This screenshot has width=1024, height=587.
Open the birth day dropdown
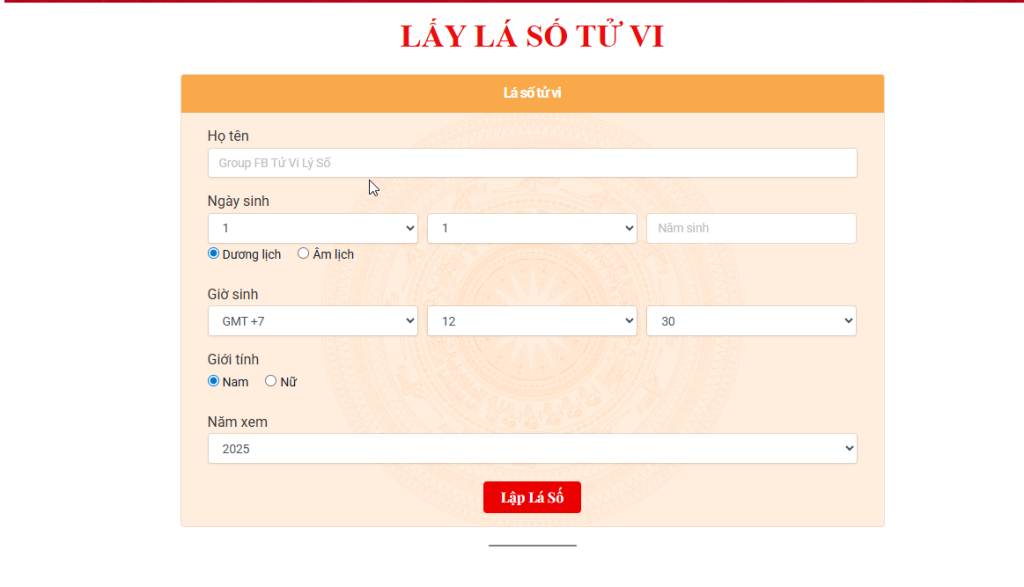click(312, 228)
